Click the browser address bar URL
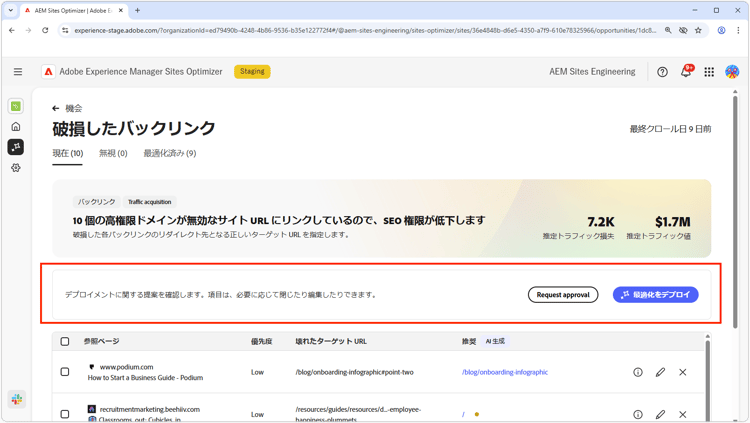This screenshot has height=423, width=750. 365,30
